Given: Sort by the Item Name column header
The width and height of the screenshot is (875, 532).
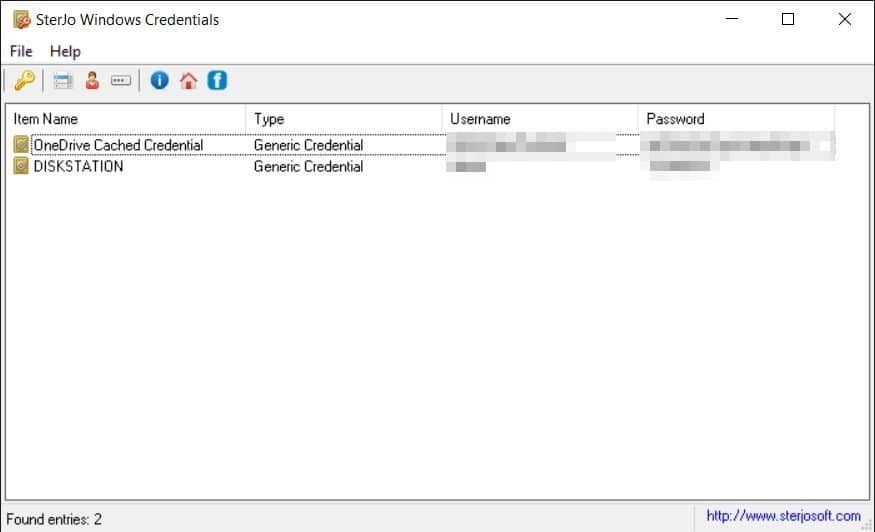Looking at the screenshot, I should (x=126, y=119).
